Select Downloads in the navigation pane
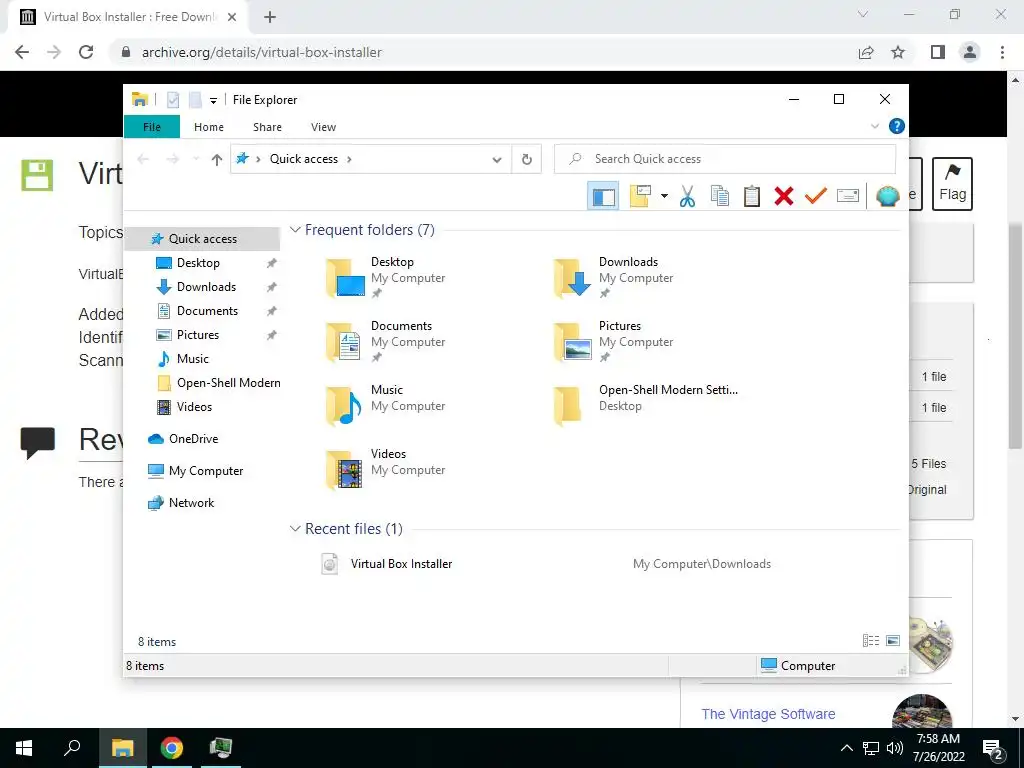This screenshot has width=1024, height=768. click(x=206, y=287)
